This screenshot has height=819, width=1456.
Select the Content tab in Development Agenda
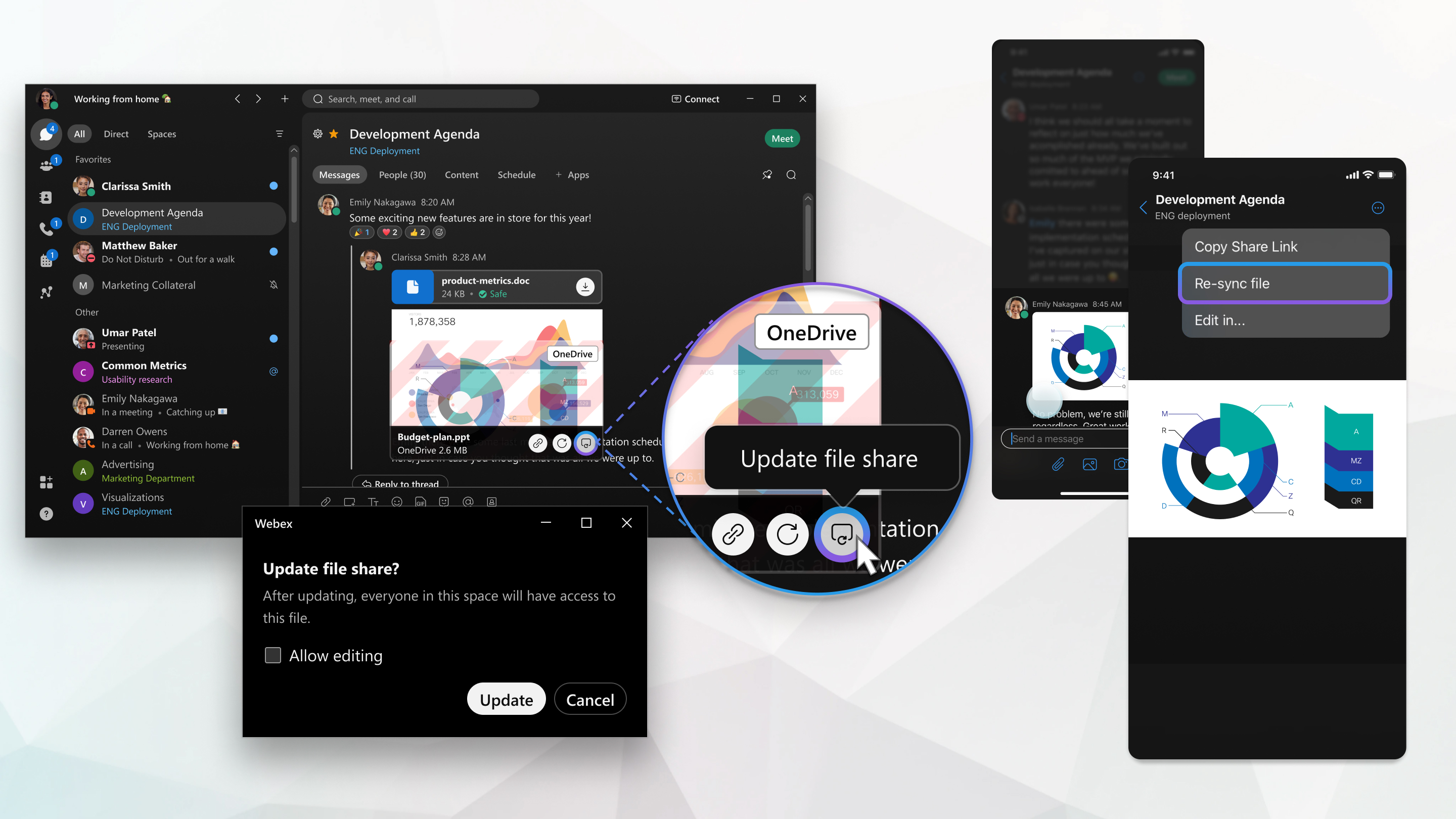tap(462, 174)
